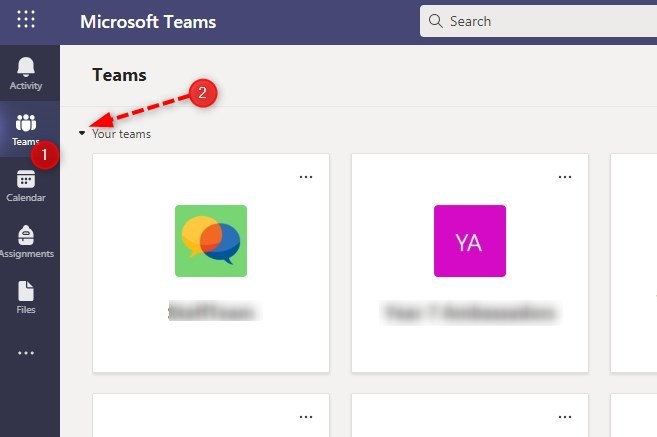Click the Teams page heading
Screen dimensions: 657x437
[x=119, y=74]
